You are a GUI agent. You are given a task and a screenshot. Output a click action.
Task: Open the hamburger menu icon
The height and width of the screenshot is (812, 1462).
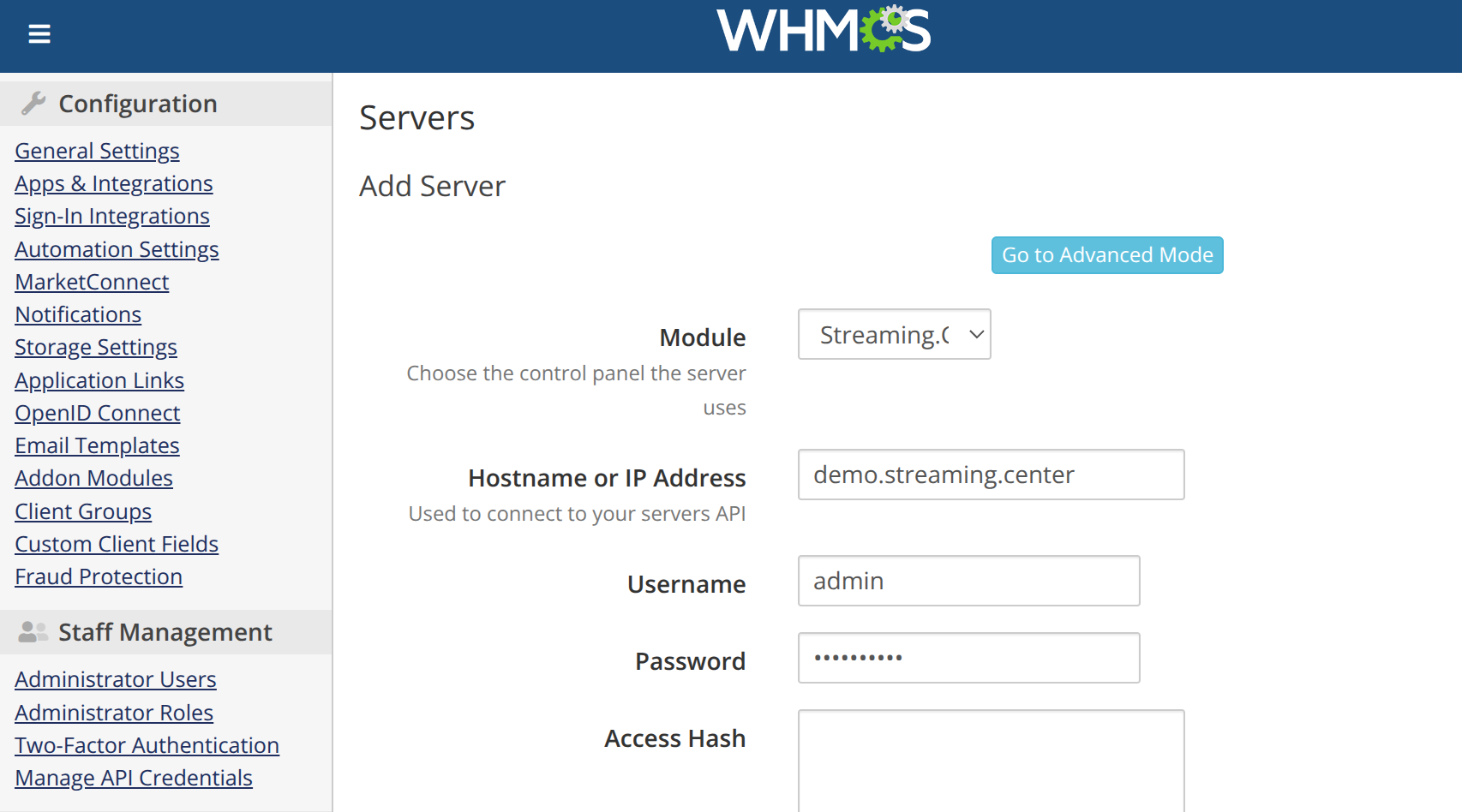(39, 34)
